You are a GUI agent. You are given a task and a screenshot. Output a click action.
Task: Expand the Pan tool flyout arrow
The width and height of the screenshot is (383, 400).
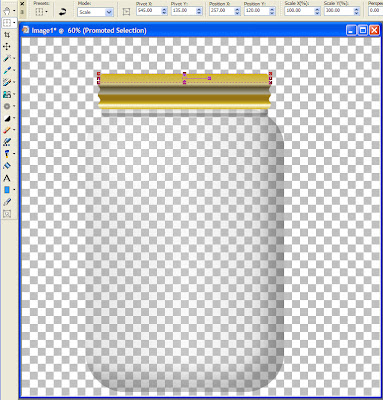14,11
